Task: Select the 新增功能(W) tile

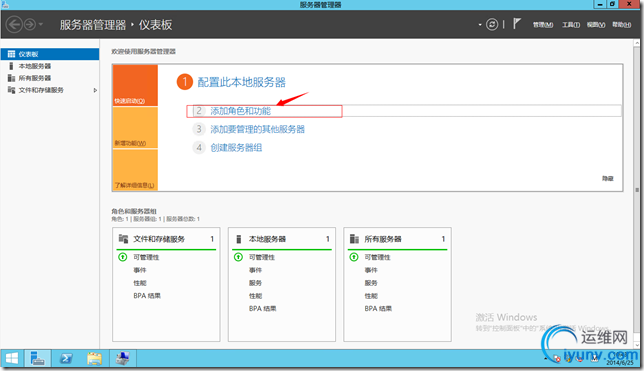Action: (135, 127)
